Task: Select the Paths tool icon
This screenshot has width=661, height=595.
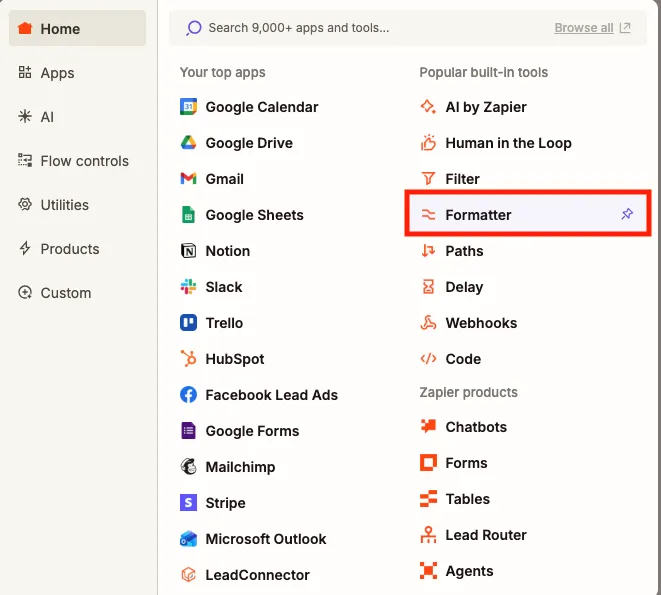Action: (x=428, y=251)
